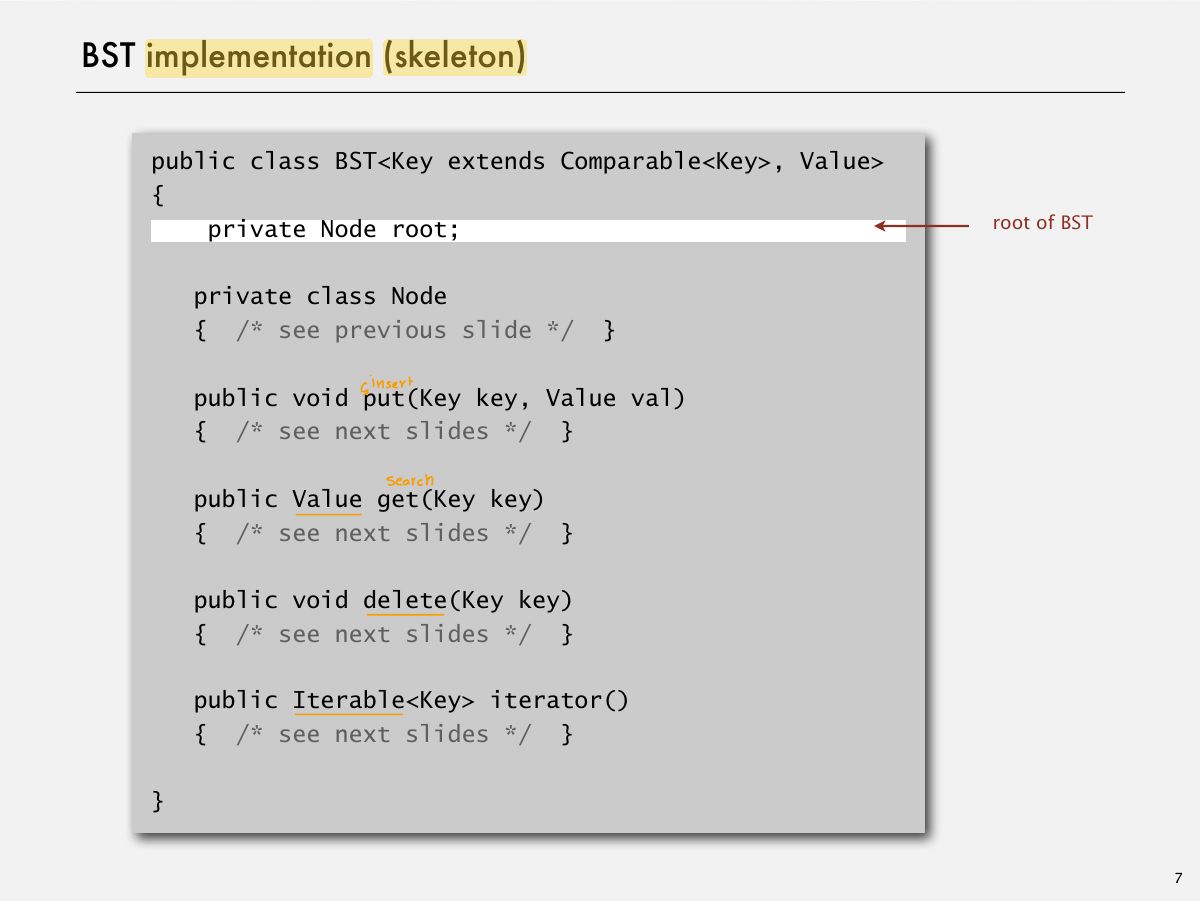
Task: Click the handwritten 'search' annotation
Action: pyautogui.click(x=410, y=481)
